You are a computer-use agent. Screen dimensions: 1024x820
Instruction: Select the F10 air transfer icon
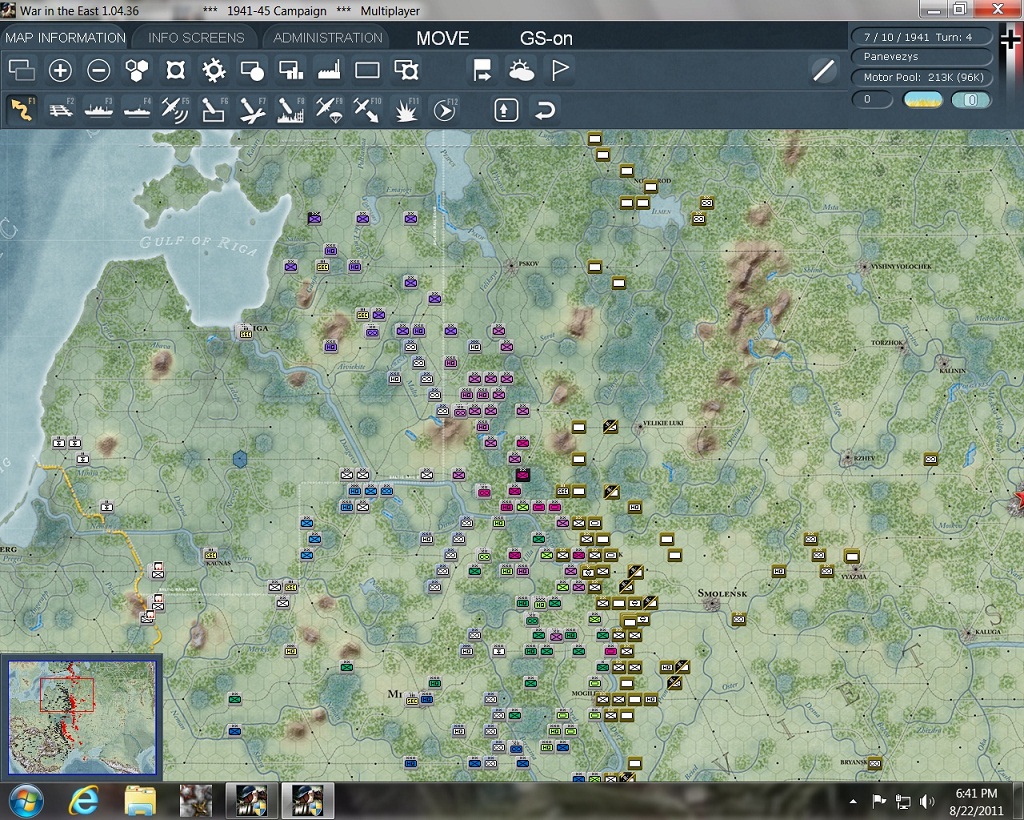(367, 109)
